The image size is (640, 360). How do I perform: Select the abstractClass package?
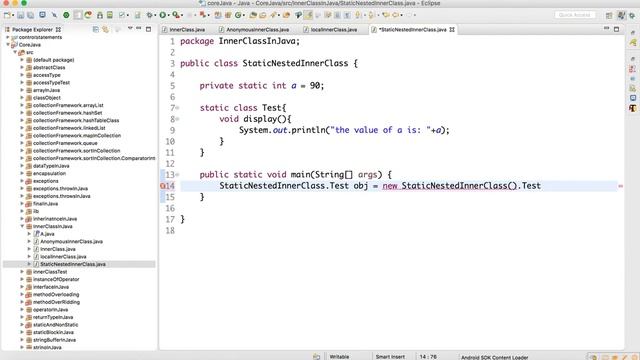click(x=49, y=67)
